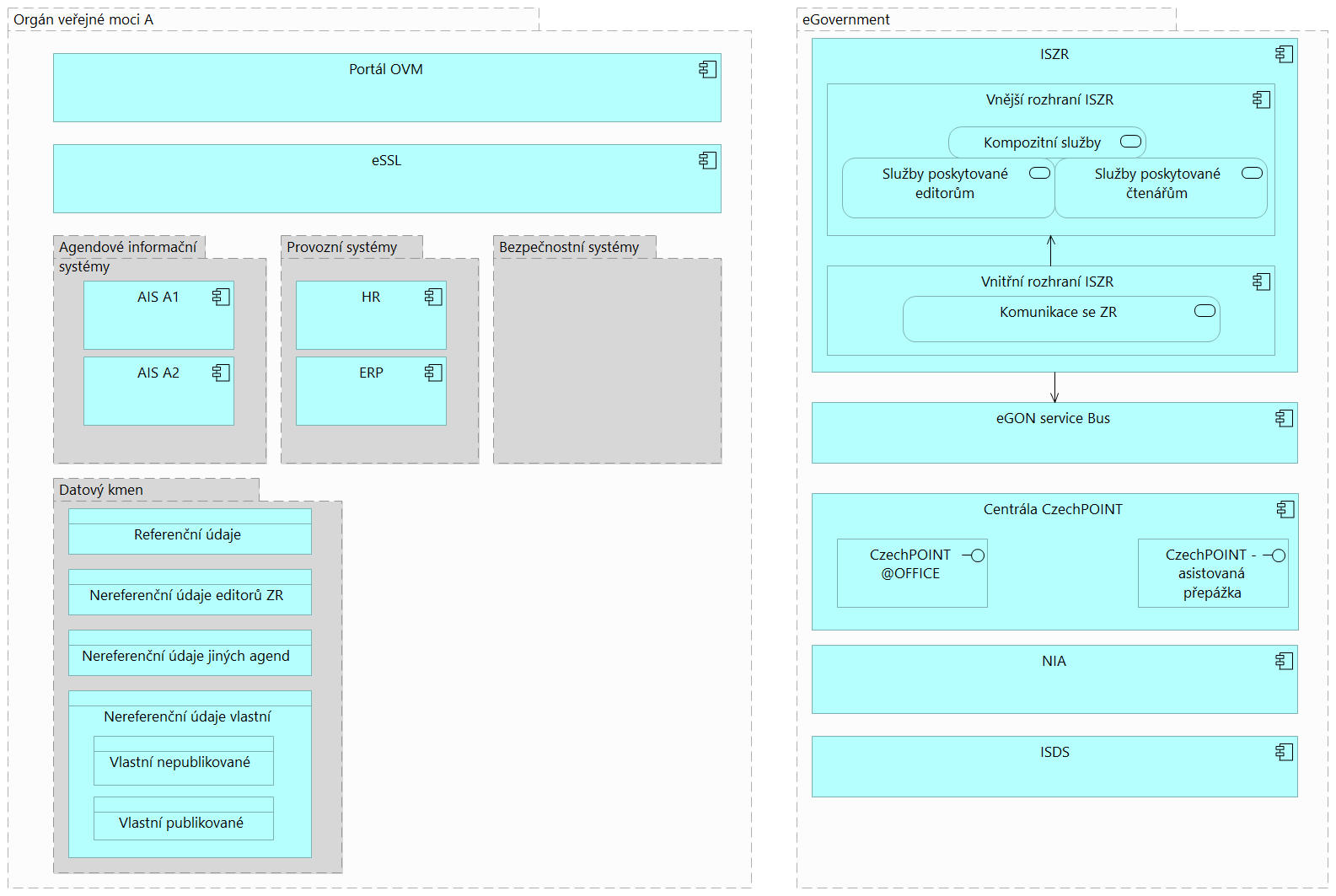Select eGON service Bus label
The height and width of the screenshot is (896, 1336).
(1053, 418)
